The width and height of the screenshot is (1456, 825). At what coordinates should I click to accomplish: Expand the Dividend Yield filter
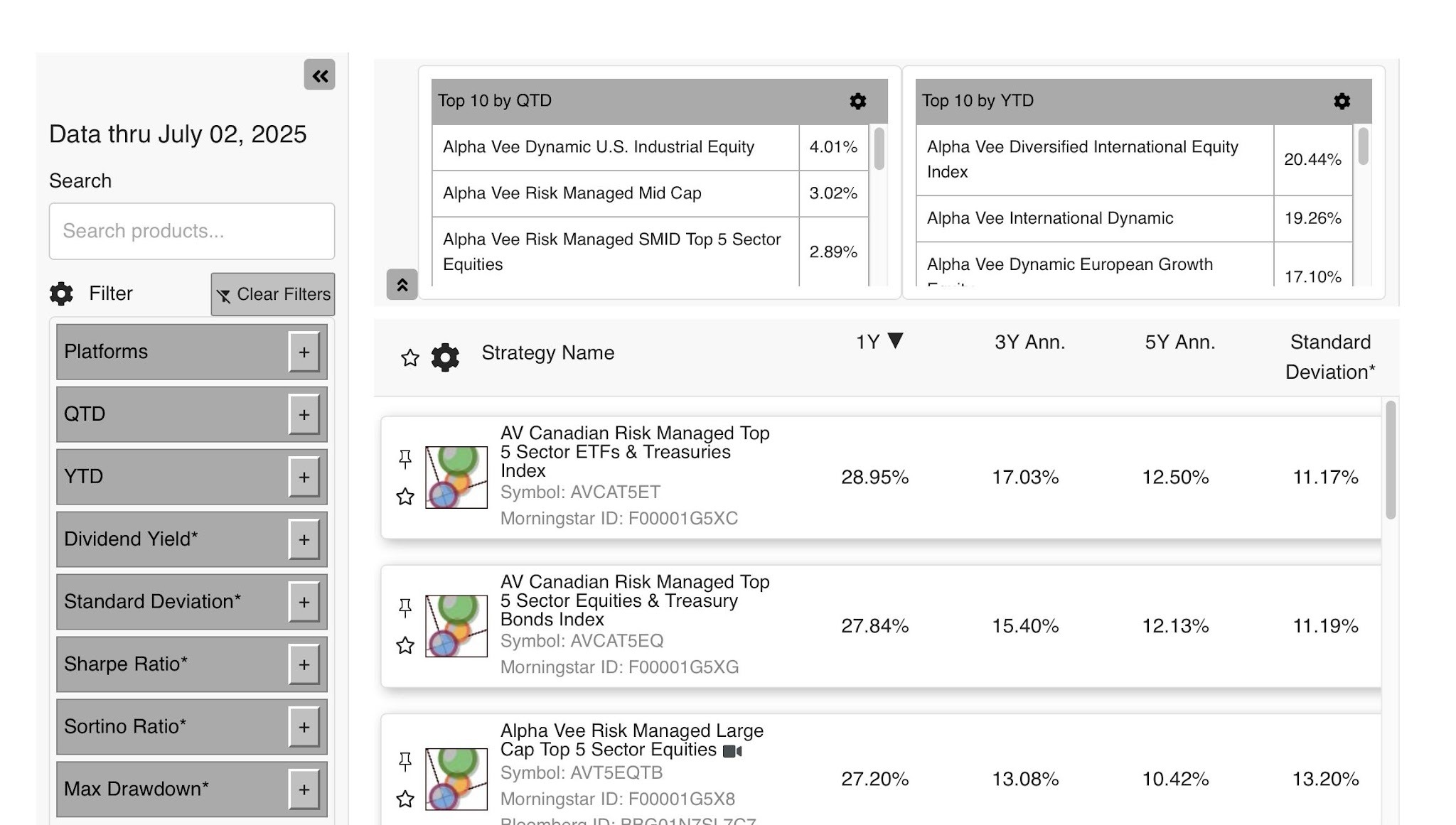(x=304, y=539)
